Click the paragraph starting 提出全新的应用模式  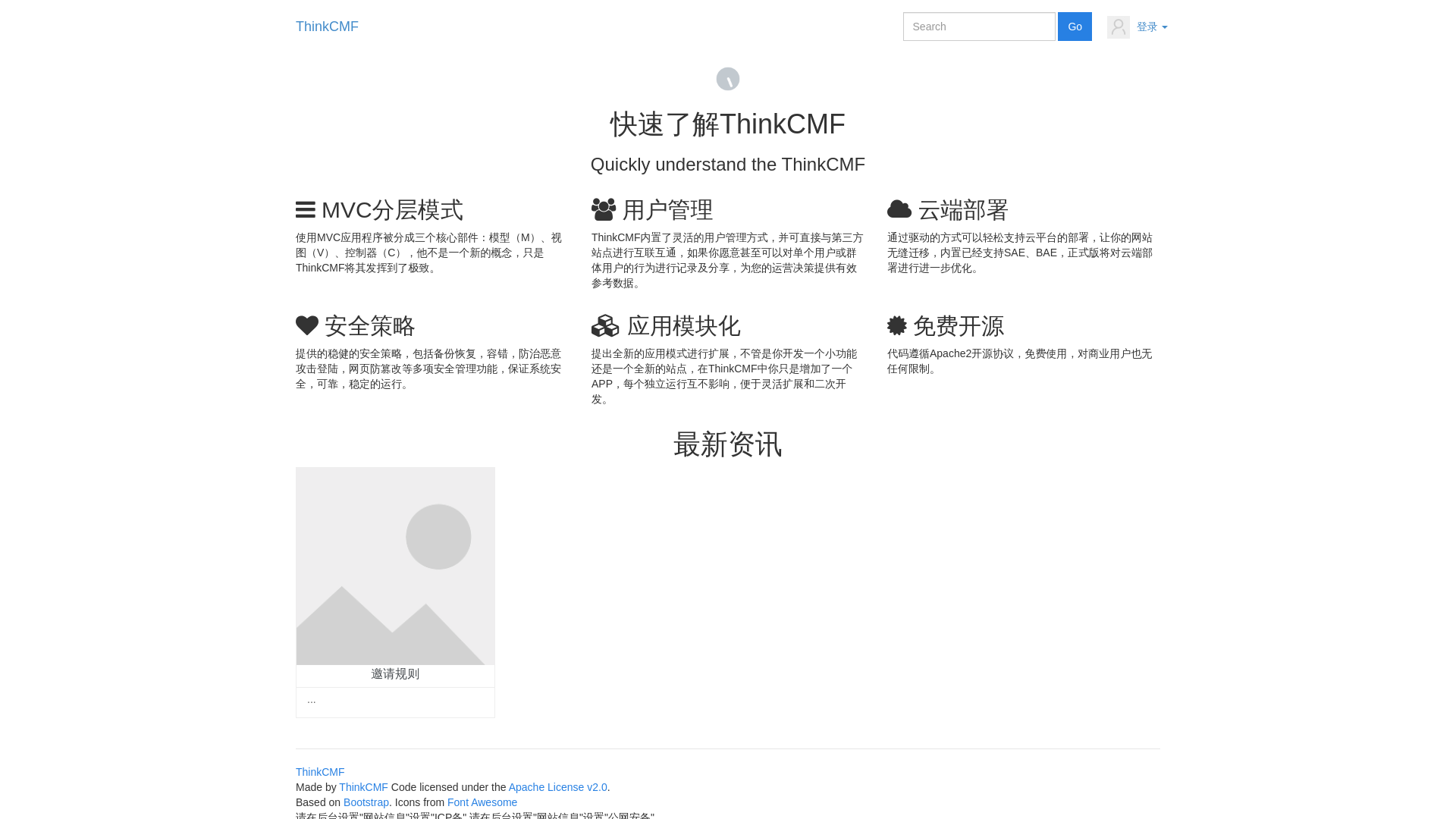[725, 377]
